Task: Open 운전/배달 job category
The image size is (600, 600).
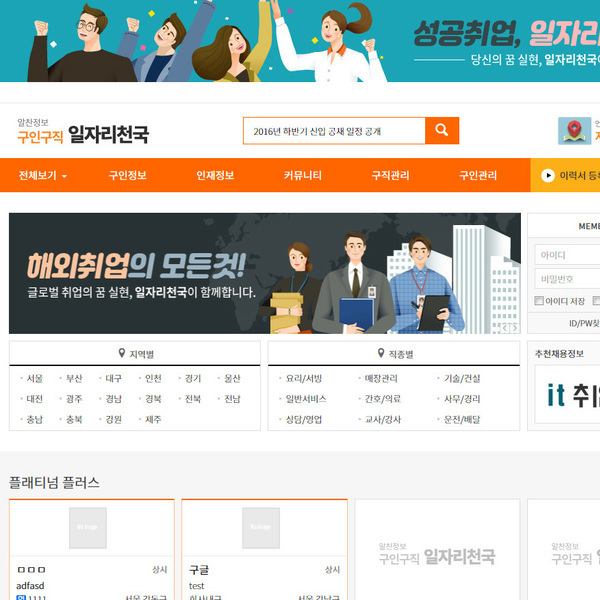Action: 462,419
